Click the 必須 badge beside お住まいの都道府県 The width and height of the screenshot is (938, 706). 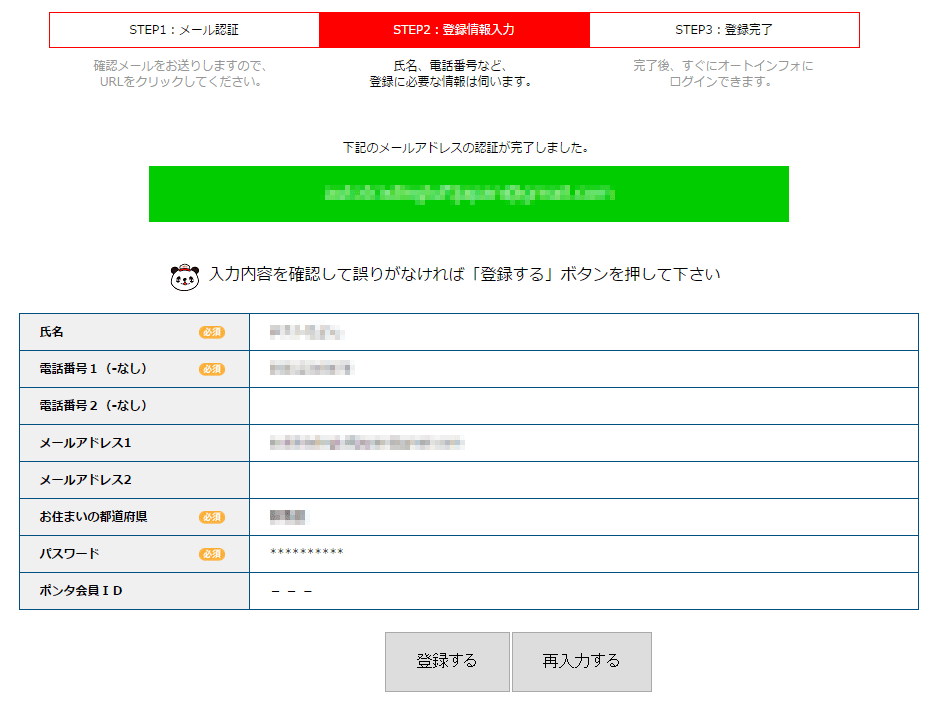(211, 517)
